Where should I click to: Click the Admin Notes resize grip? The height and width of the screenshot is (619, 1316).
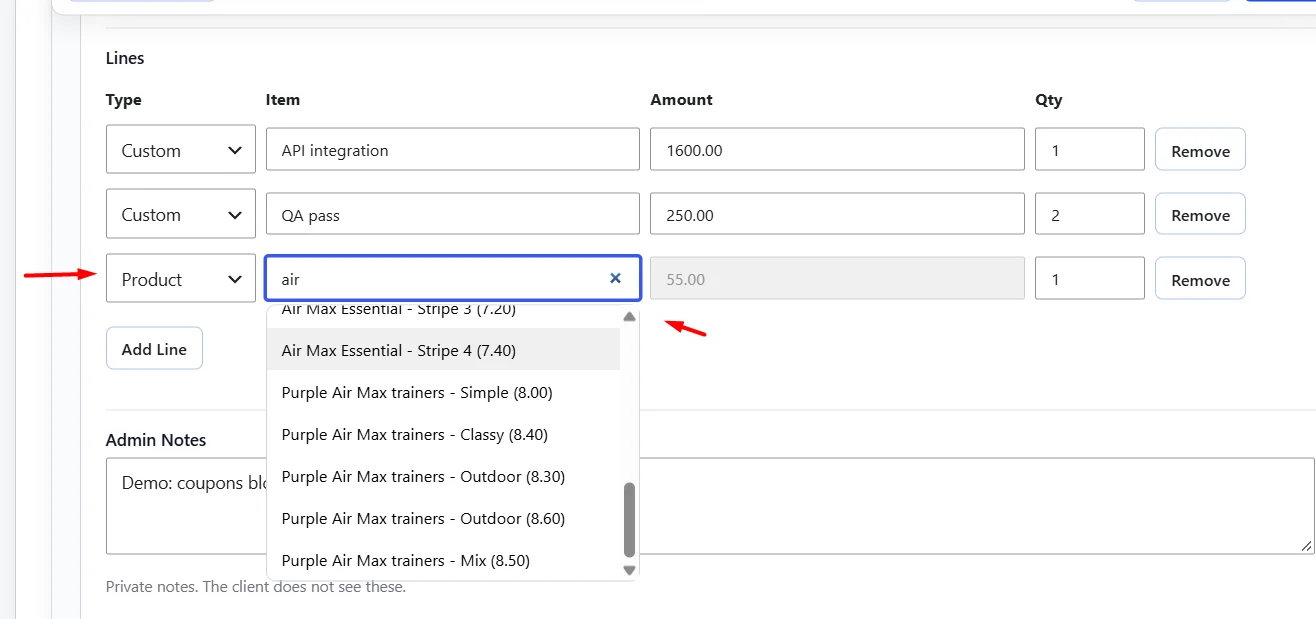point(1306,546)
